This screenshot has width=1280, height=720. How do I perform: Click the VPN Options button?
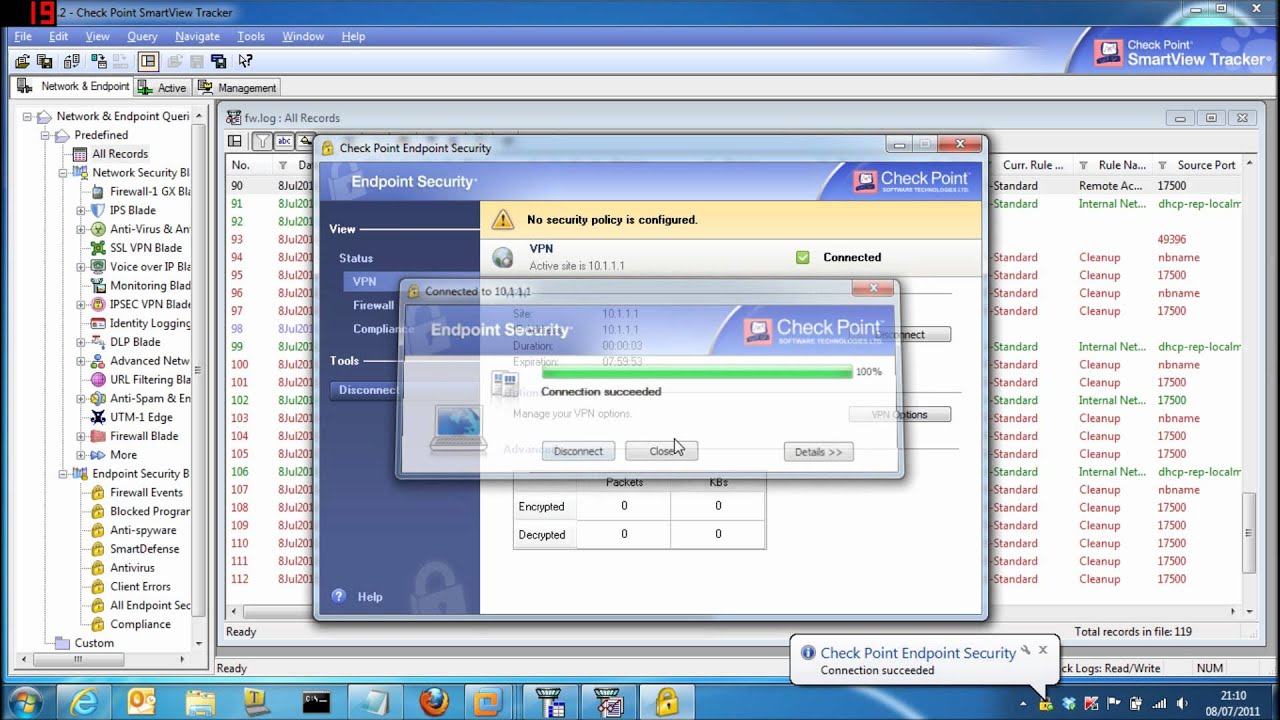pyautogui.click(x=899, y=414)
